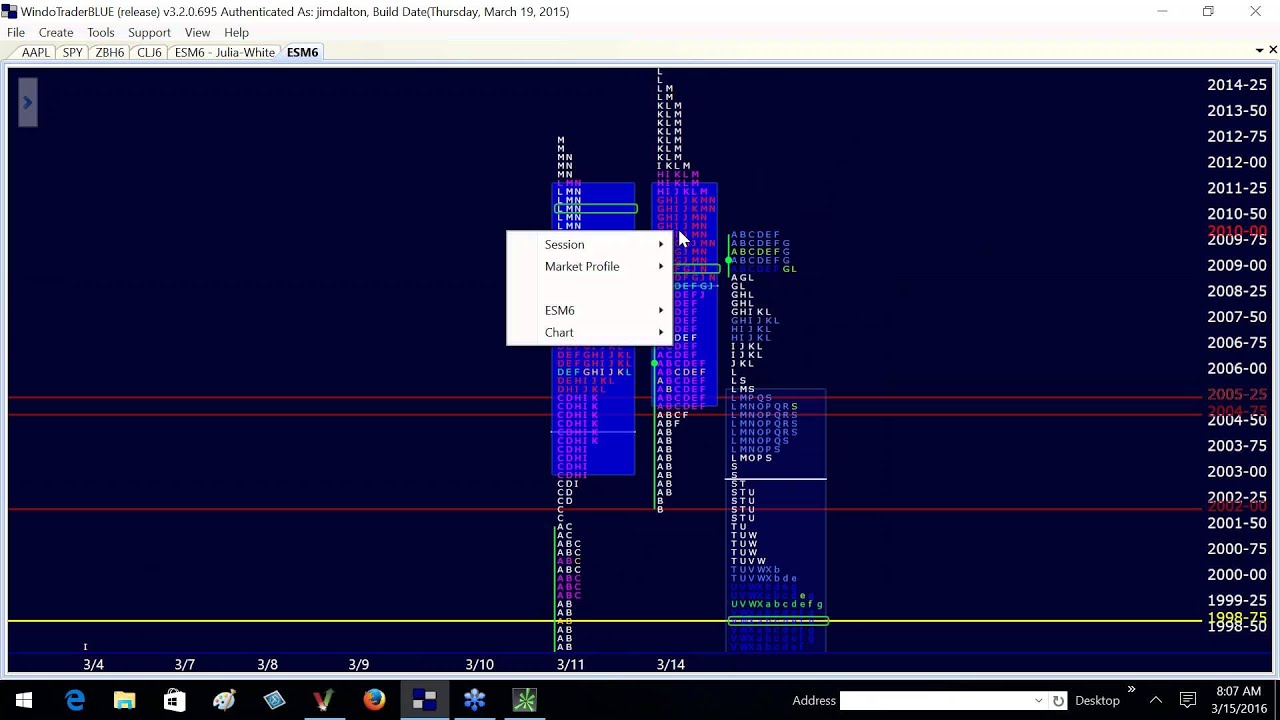Open the Support menu
This screenshot has width=1280, height=720.
click(149, 32)
